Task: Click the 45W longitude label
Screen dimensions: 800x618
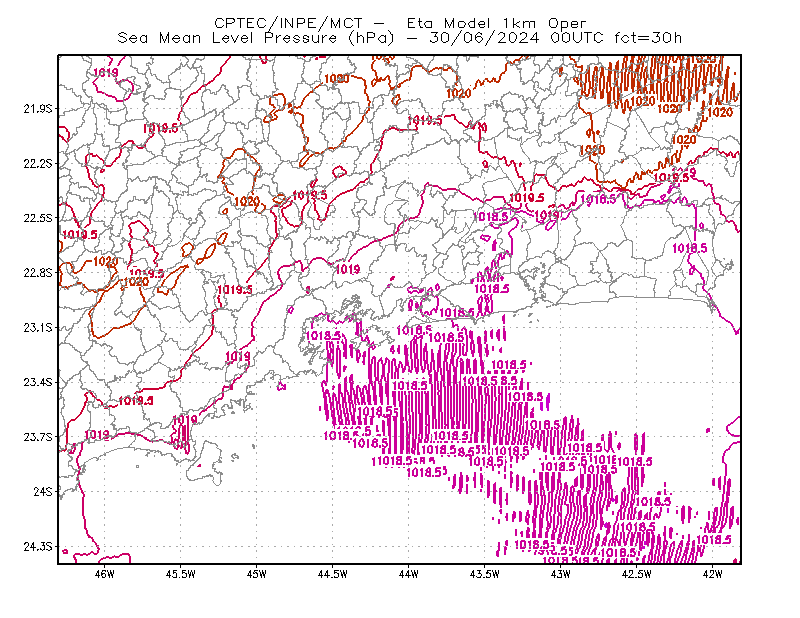Action: click(x=257, y=574)
